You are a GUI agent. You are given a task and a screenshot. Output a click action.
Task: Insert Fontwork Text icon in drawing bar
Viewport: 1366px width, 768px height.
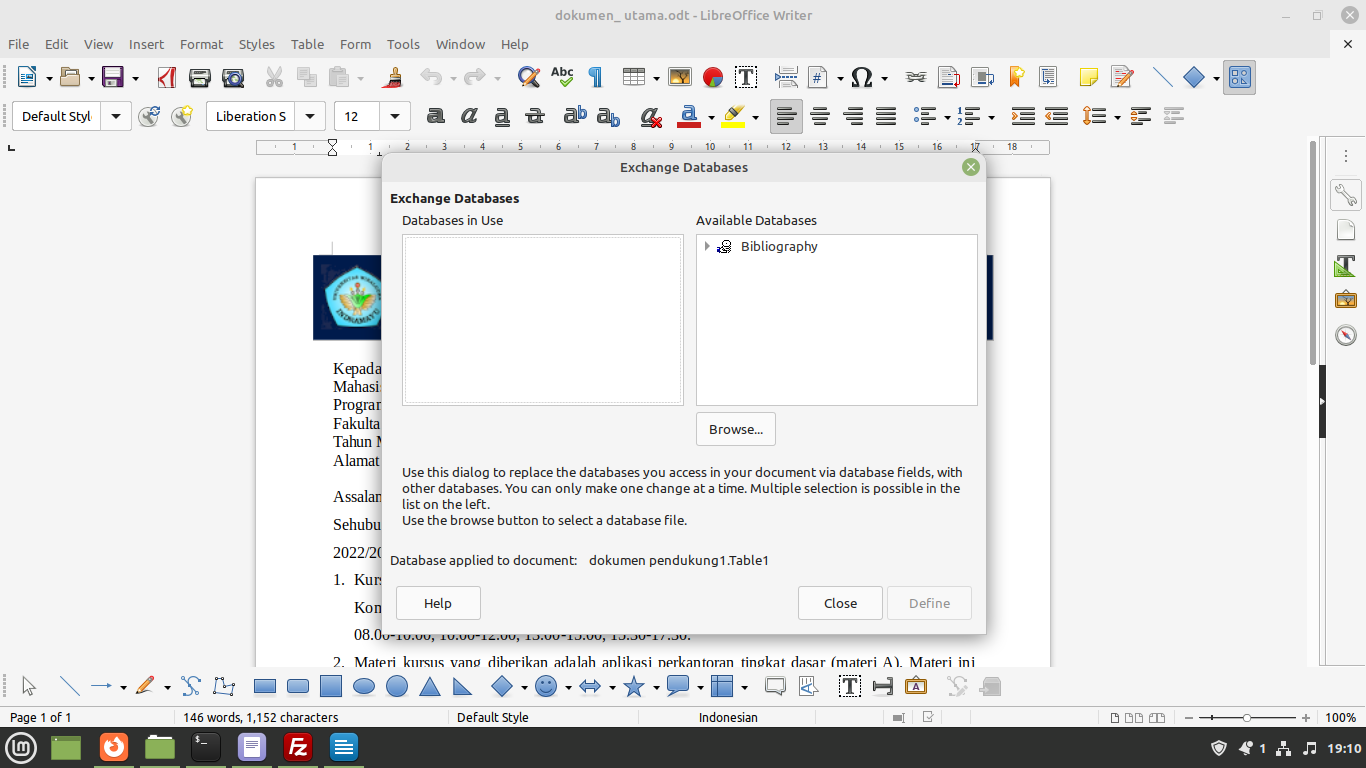coord(915,686)
